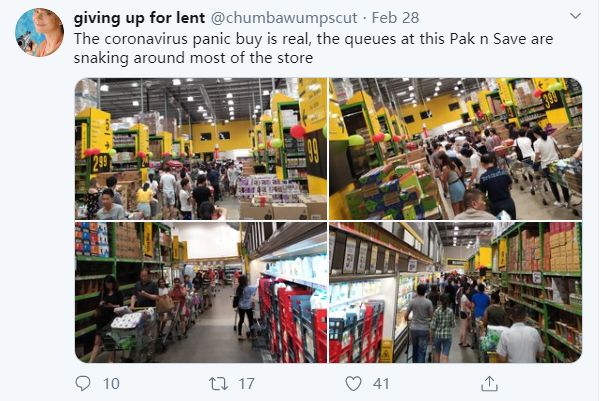Click the 399 price sign in second photo

[552, 100]
